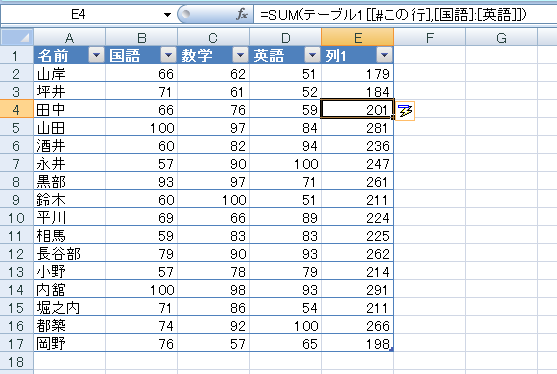Screen dimensions: 557x374
Task: Click total 179 in 山岸 row
Action: click(357, 74)
